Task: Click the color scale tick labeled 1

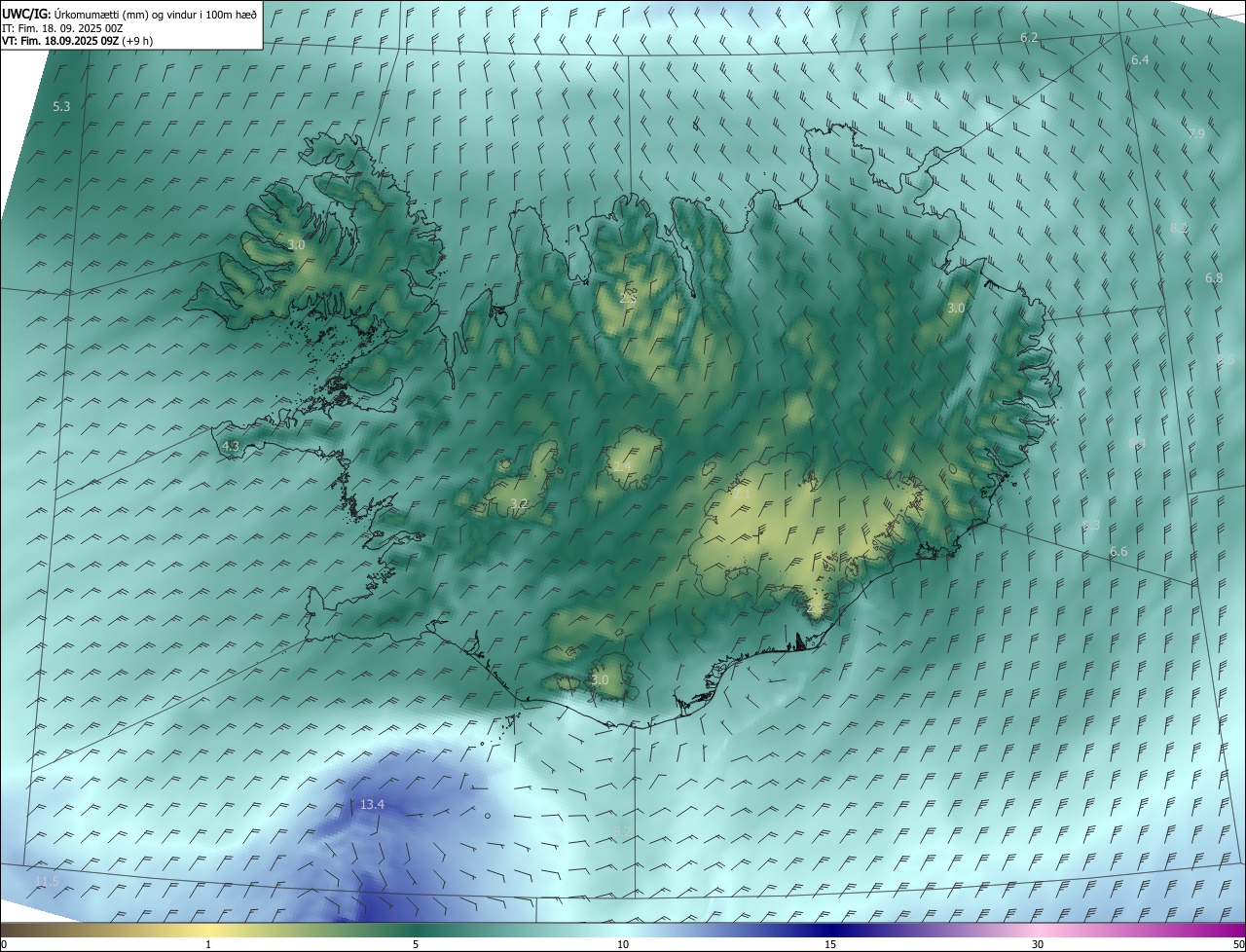Action: [x=208, y=944]
